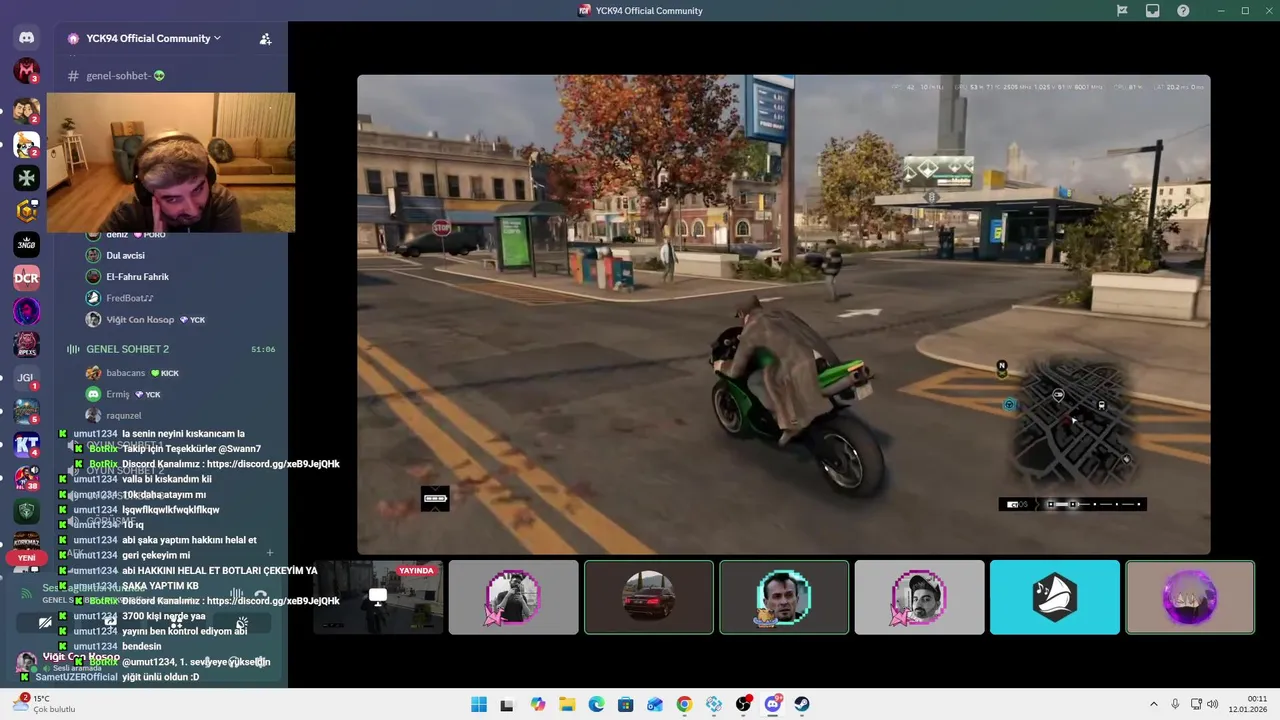Select the red car avatar participant tile
The image size is (1280, 720).
(x=649, y=597)
